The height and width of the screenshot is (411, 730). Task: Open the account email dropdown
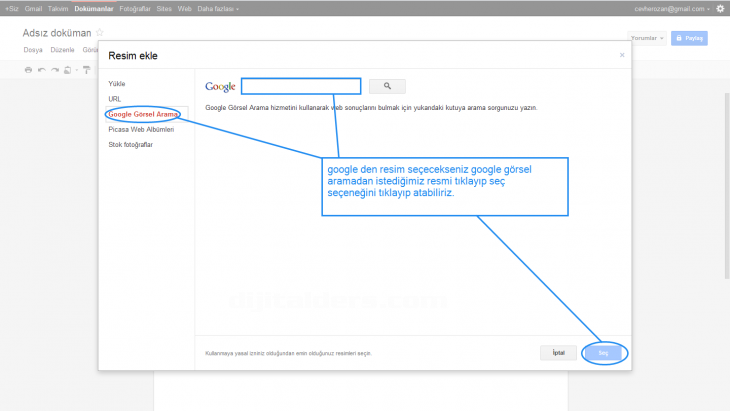click(672, 8)
